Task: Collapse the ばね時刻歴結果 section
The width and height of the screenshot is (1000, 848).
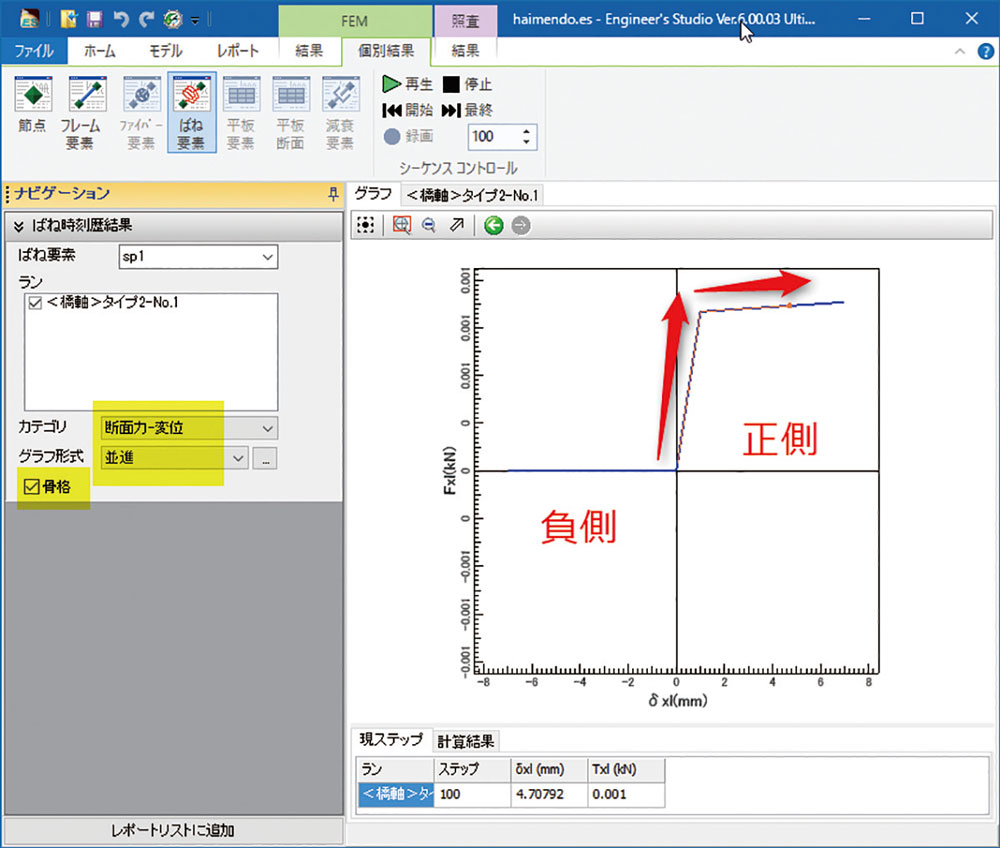Action: tap(18, 226)
